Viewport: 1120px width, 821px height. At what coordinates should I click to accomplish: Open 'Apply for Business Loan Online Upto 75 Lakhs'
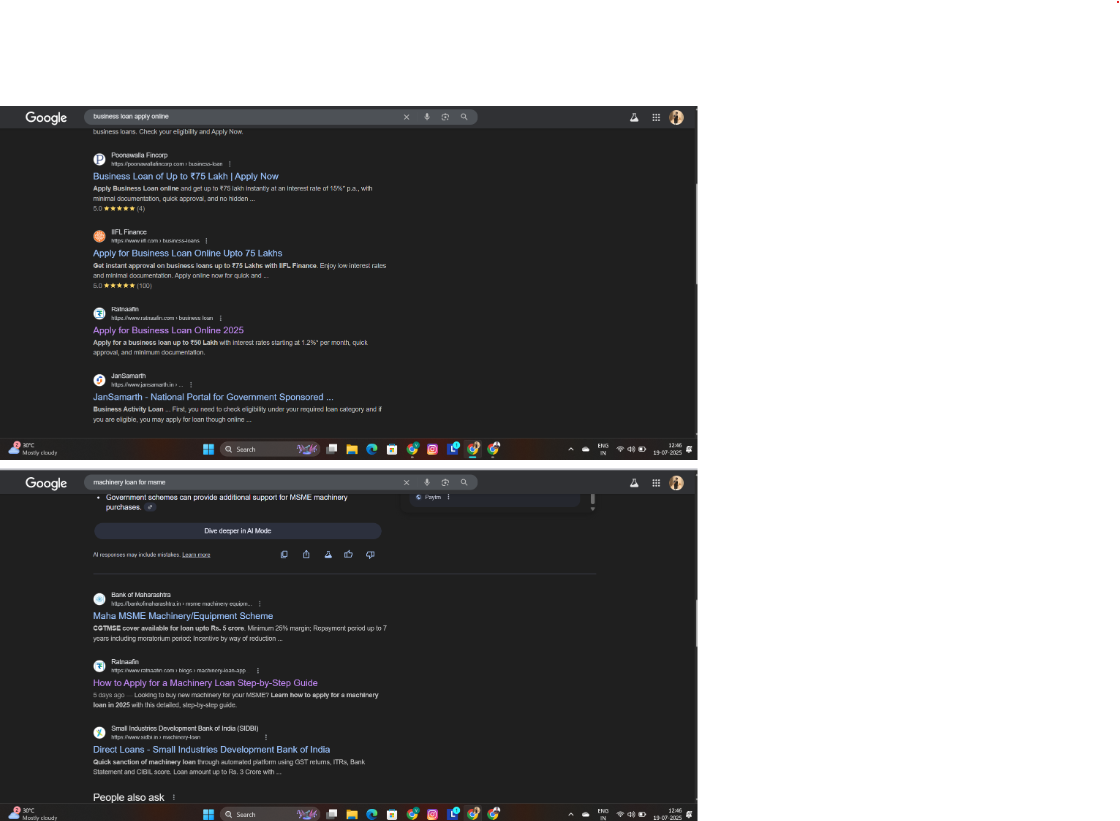tap(187, 254)
